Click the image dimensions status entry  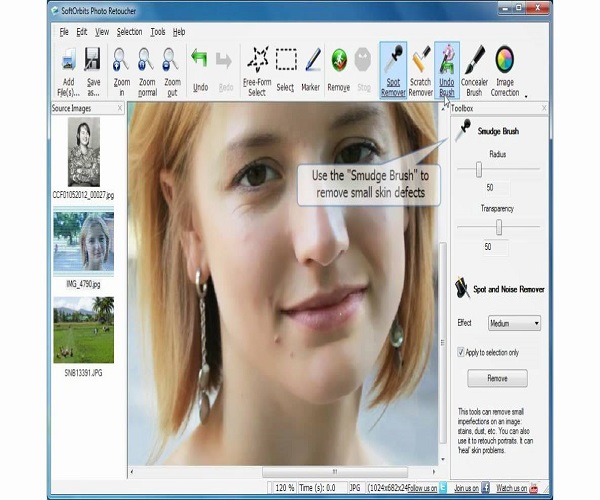[387, 488]
